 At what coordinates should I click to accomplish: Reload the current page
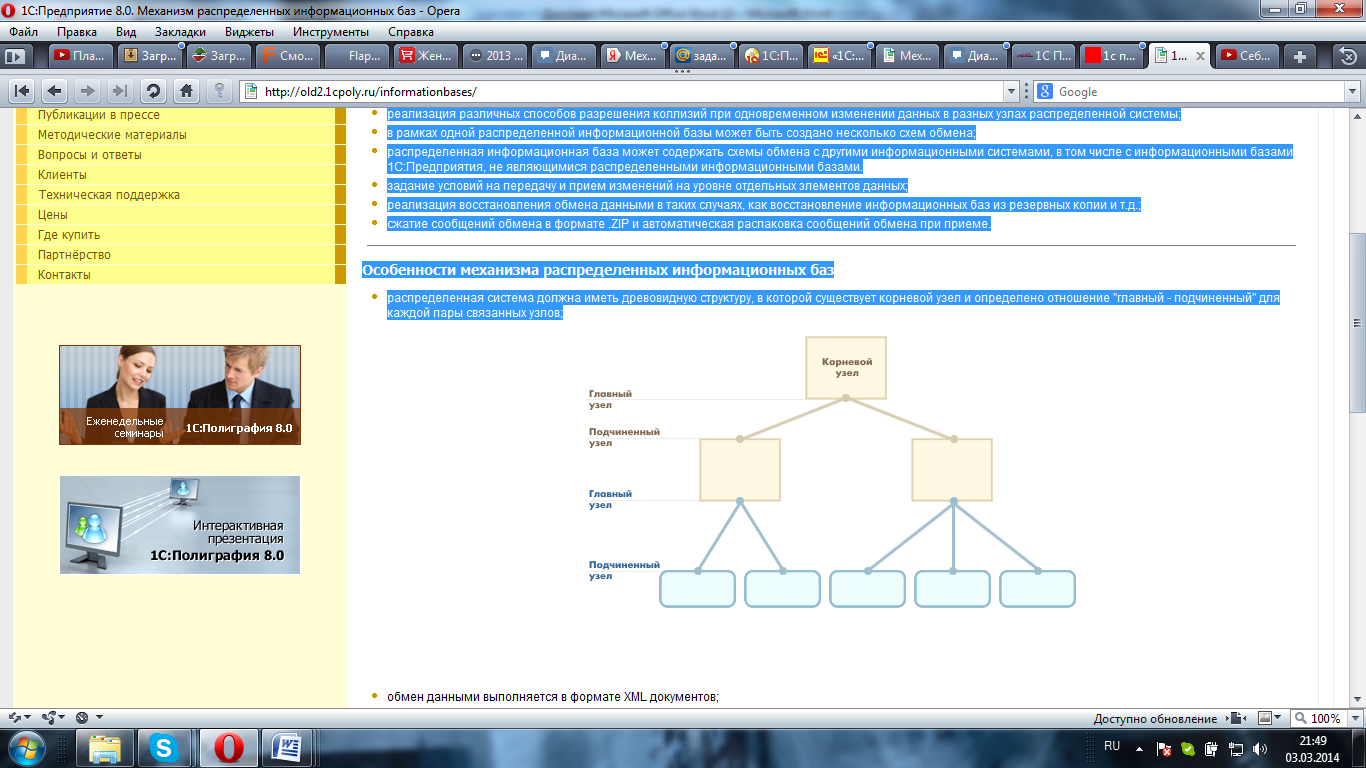[153, 91]
